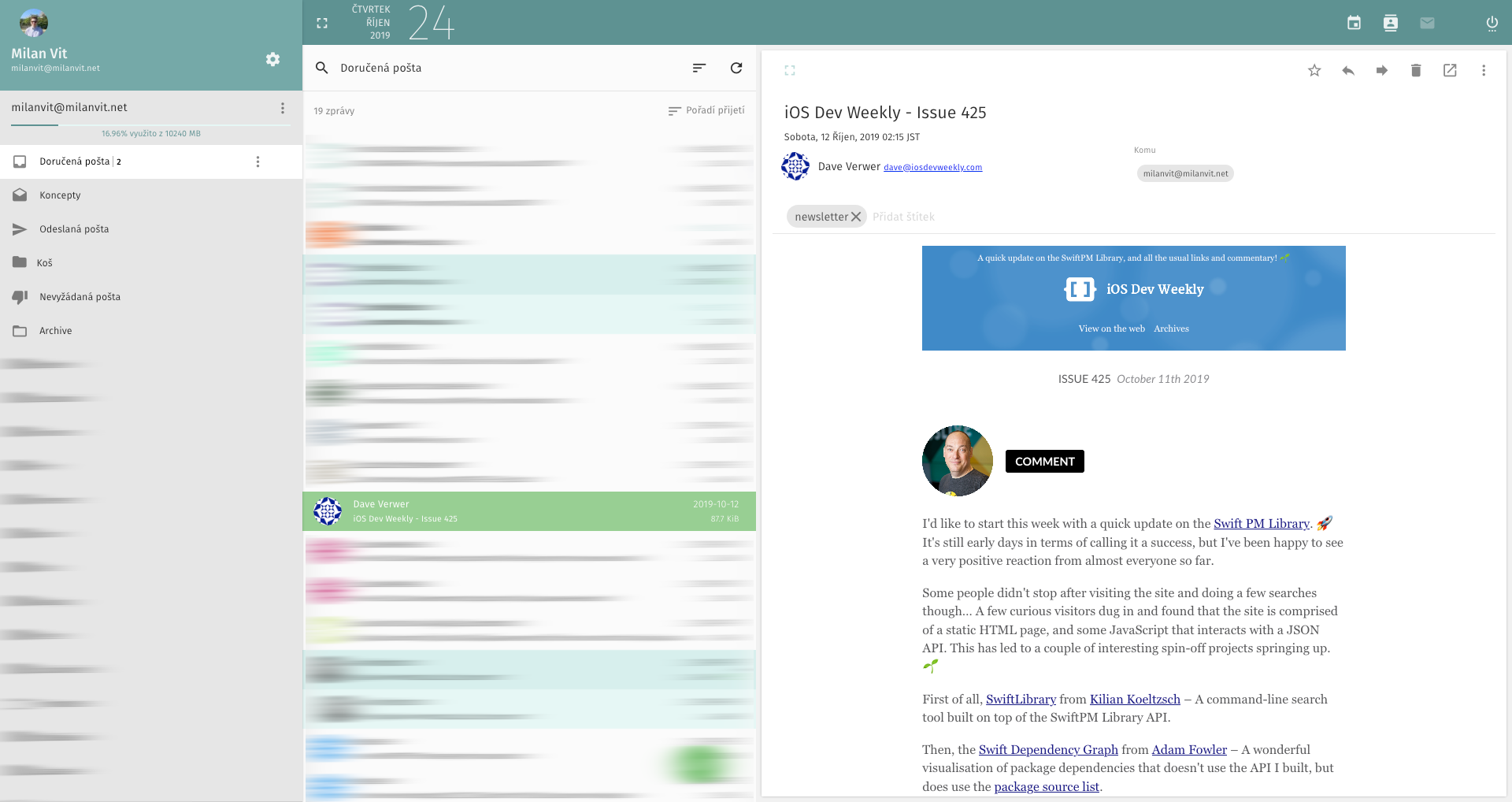Click the author photo in newsletter
The image size is (1512, 802).
958,461
